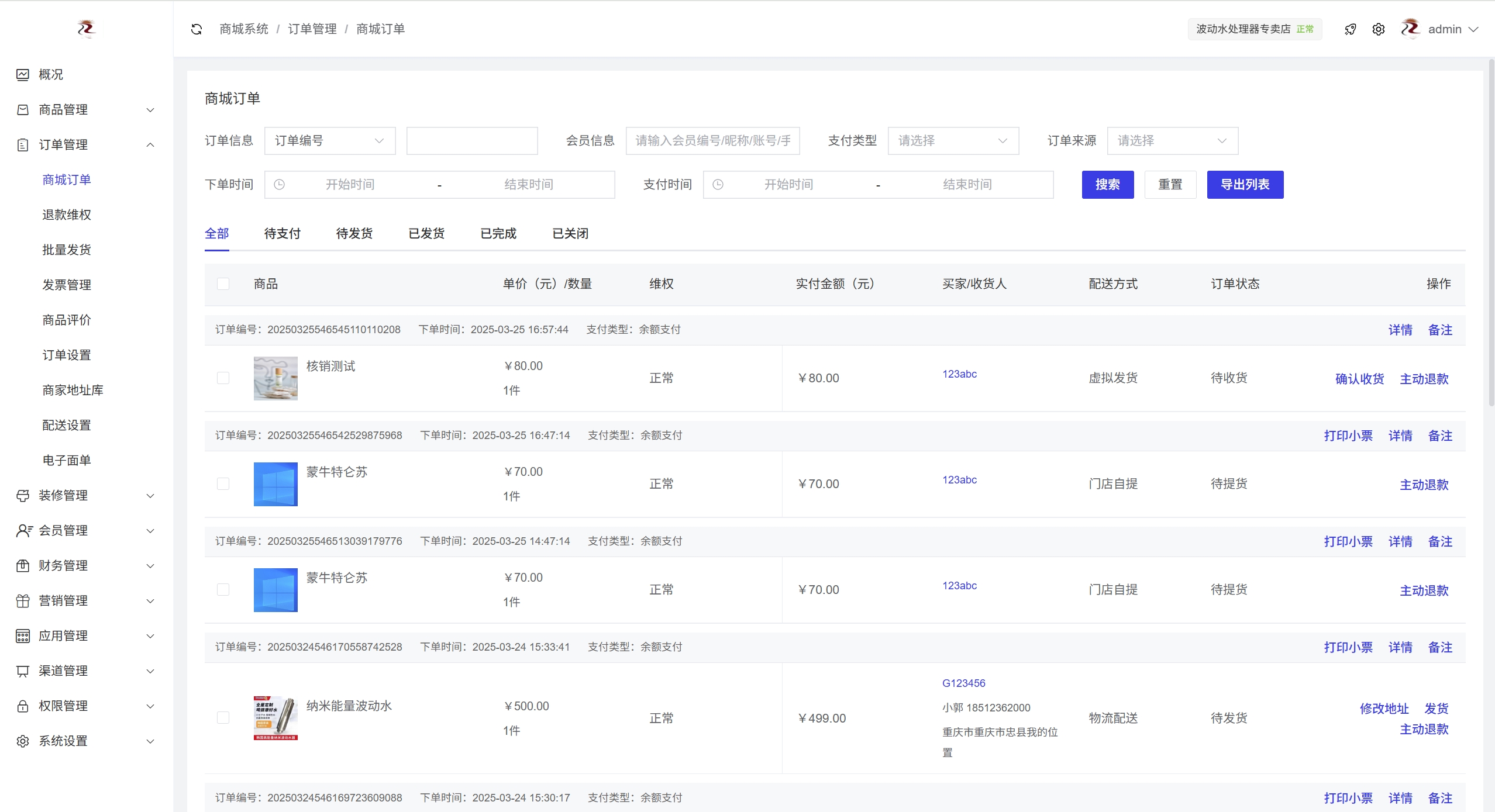Click the 导出列表 button
The width and height of the screenshot is (1495, 812).
pyautogui.click(x=1245, y=185)
